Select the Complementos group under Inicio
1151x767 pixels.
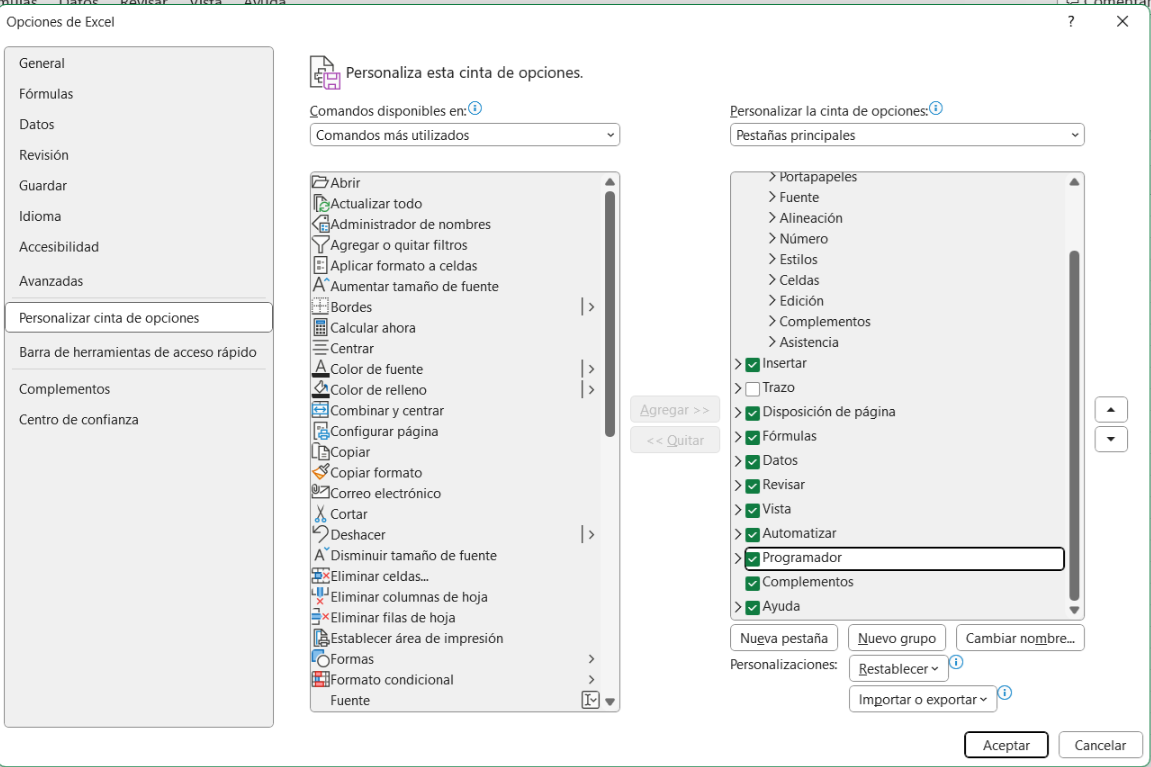point(825,321)
